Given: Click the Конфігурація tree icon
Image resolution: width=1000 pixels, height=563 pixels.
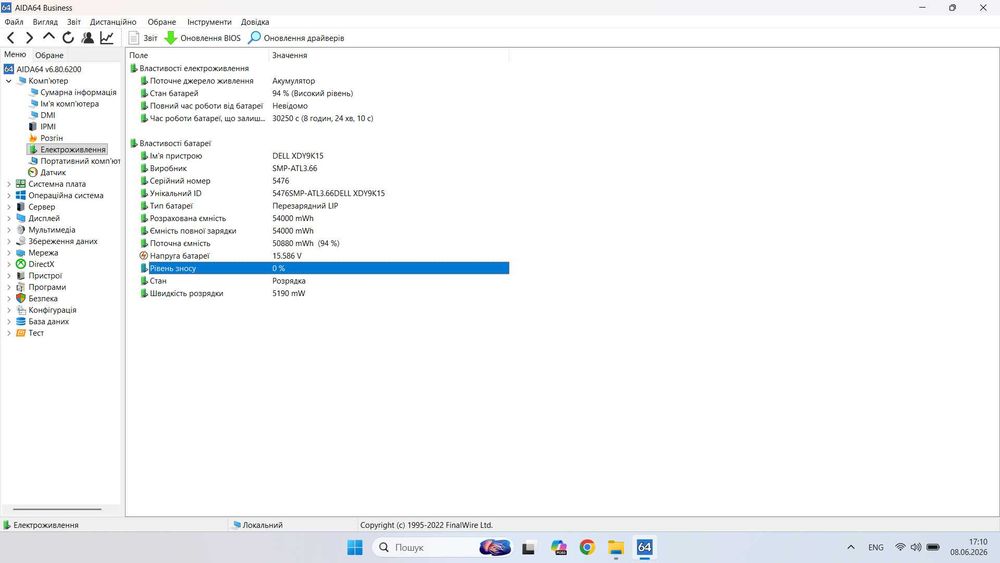Looking at the screenshot, I should pos(20,311).
